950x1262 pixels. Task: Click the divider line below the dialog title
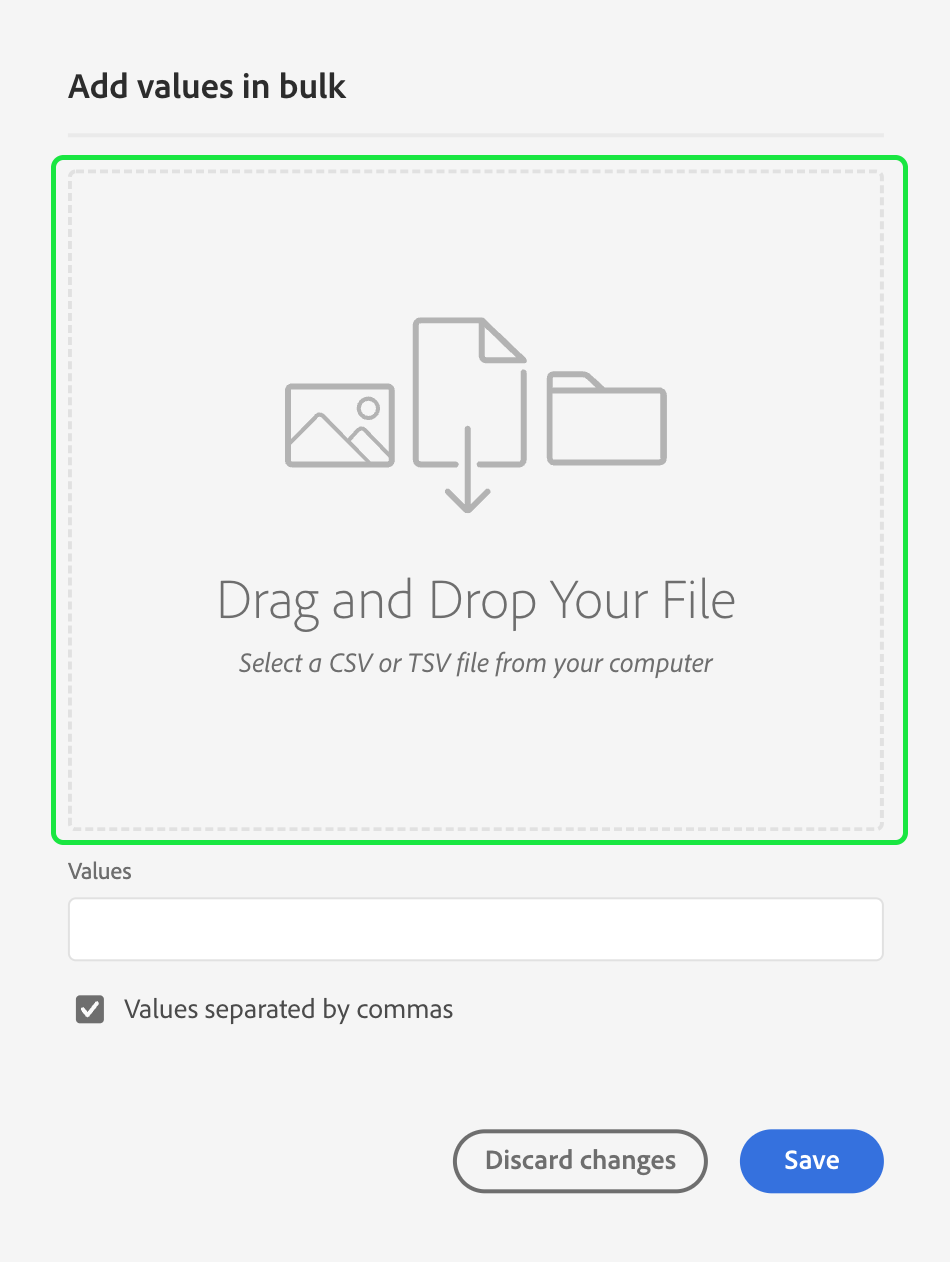[x=476, y=134]
